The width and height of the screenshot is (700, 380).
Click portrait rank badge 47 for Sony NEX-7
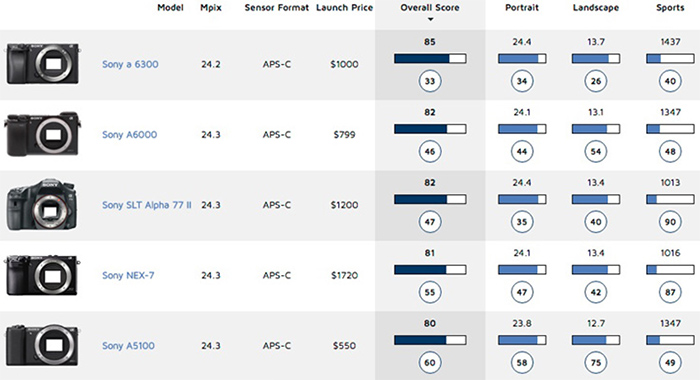pyautogui.click(x=522, y=292)
